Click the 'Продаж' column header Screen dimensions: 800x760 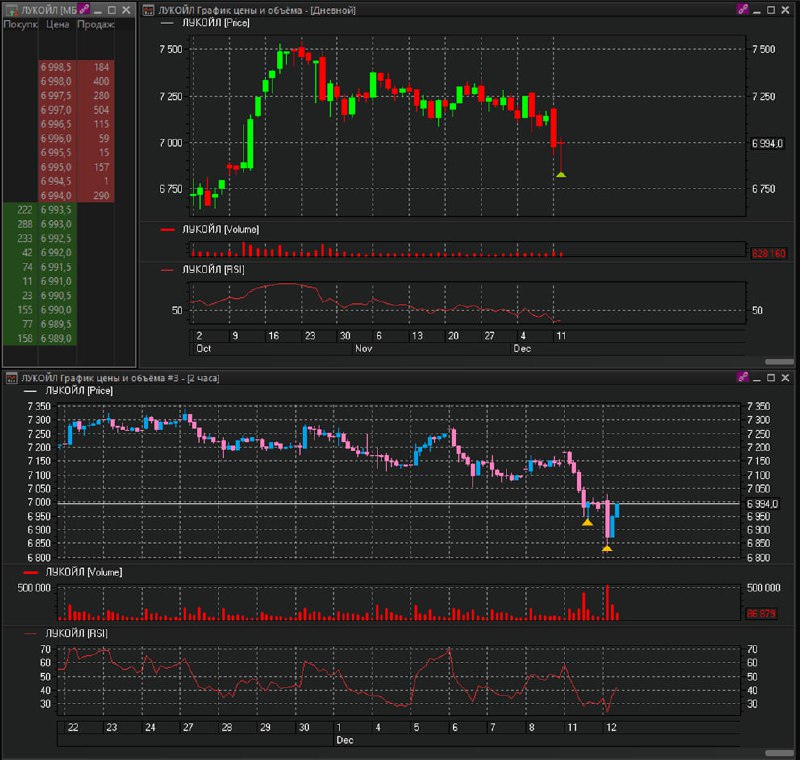click(x=95, y=24)
